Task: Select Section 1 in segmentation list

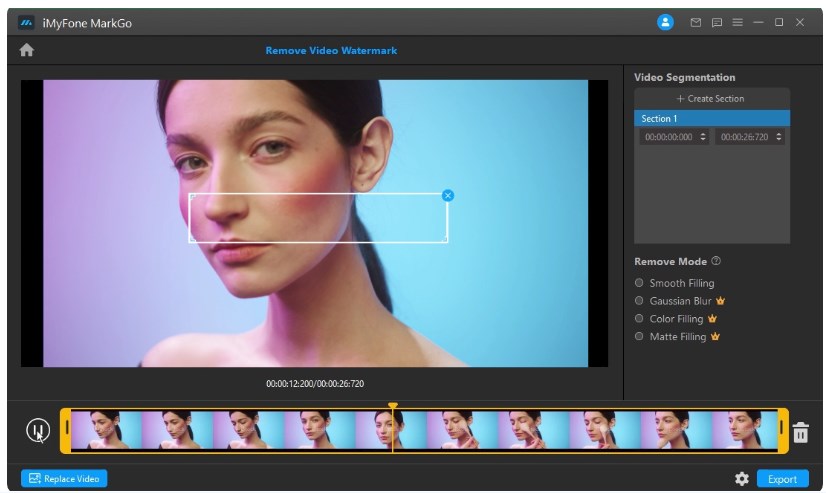Action: (711, 118)
